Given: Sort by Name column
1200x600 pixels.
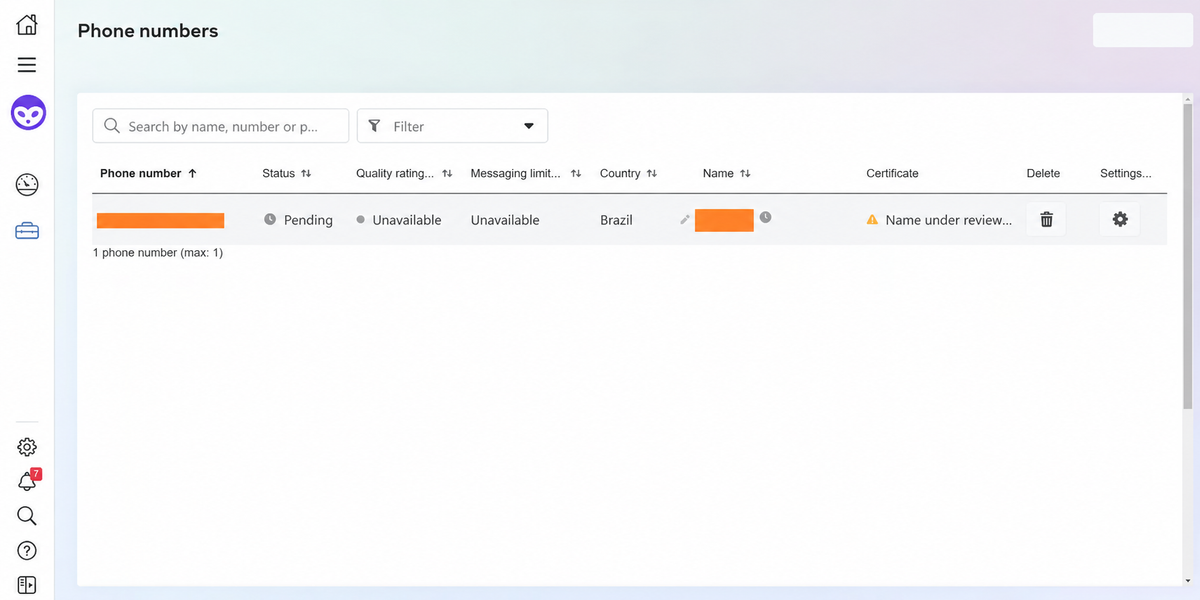Looking at the screenshot, I should point(727,173).
